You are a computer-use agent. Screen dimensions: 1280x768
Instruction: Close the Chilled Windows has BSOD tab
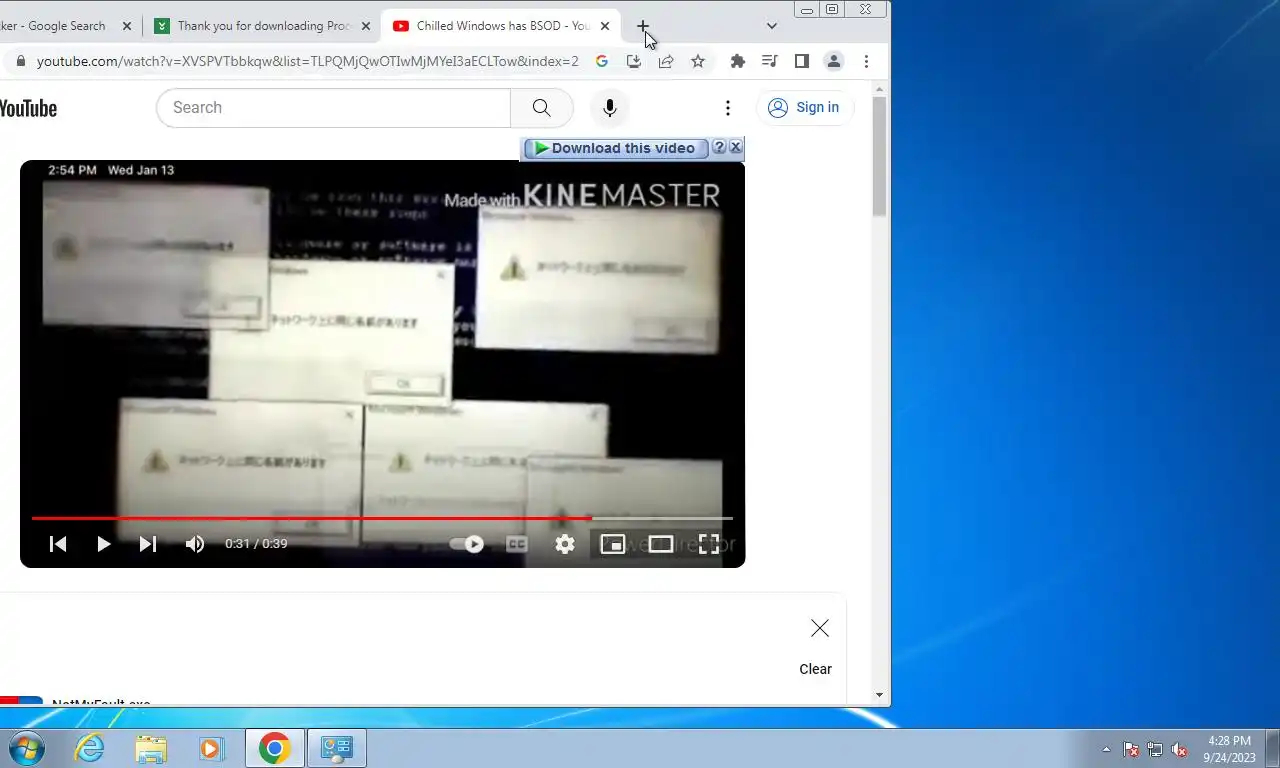click(x=605, y=26)
